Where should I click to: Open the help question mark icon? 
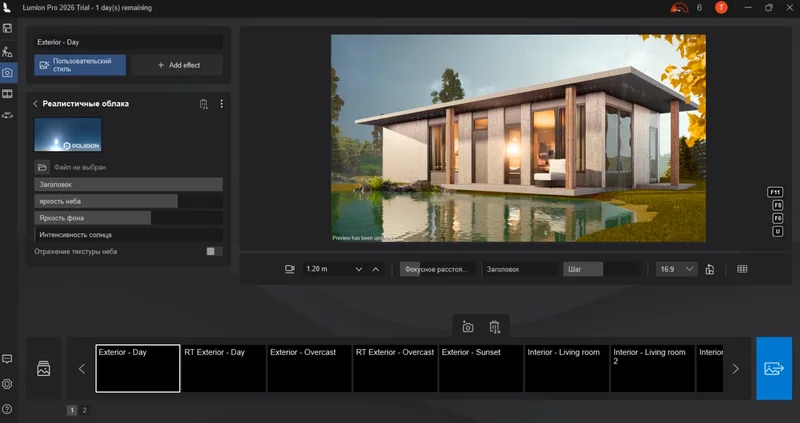tap(7, 409)
